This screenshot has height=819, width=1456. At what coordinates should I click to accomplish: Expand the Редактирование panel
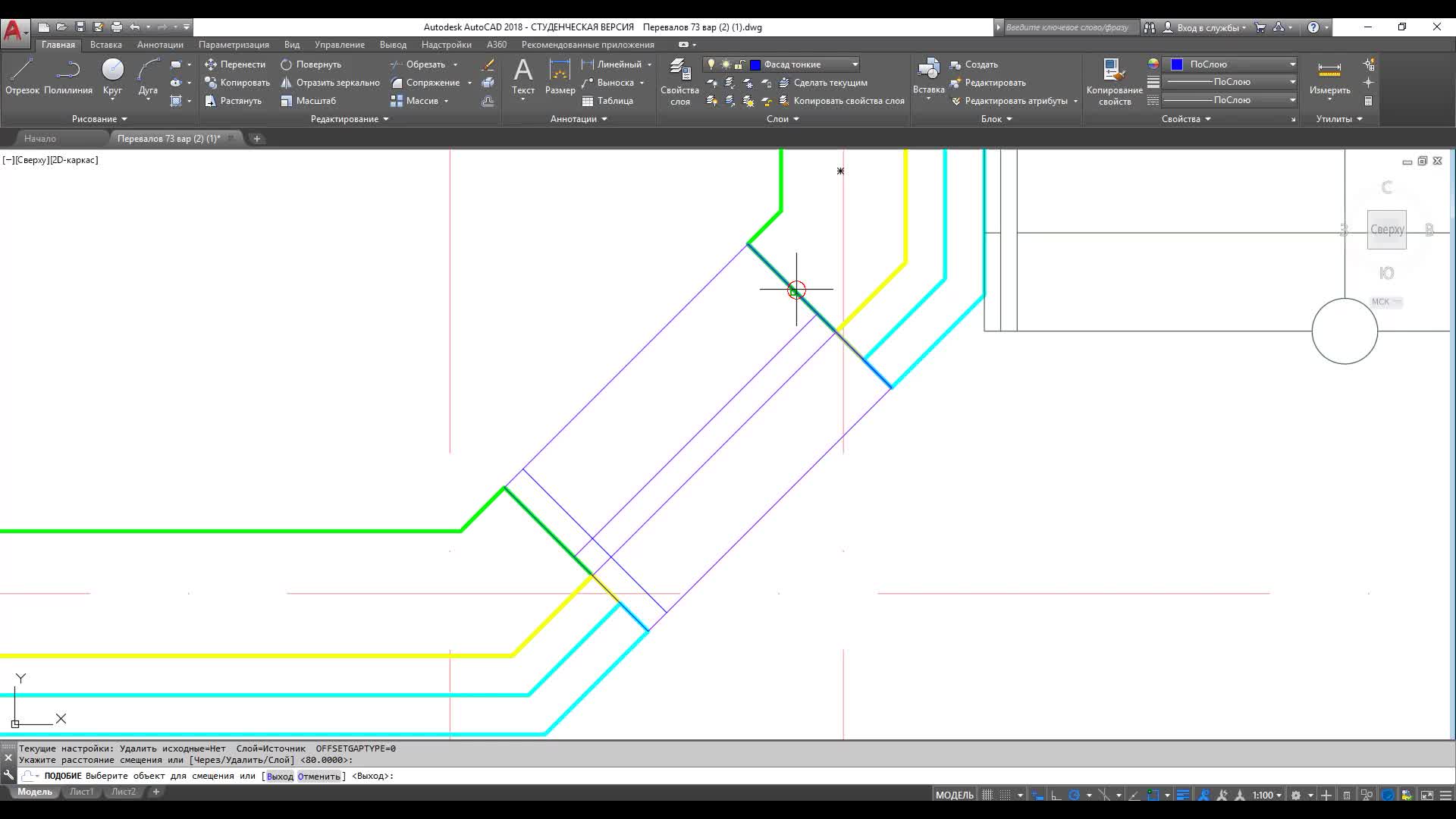350,119
